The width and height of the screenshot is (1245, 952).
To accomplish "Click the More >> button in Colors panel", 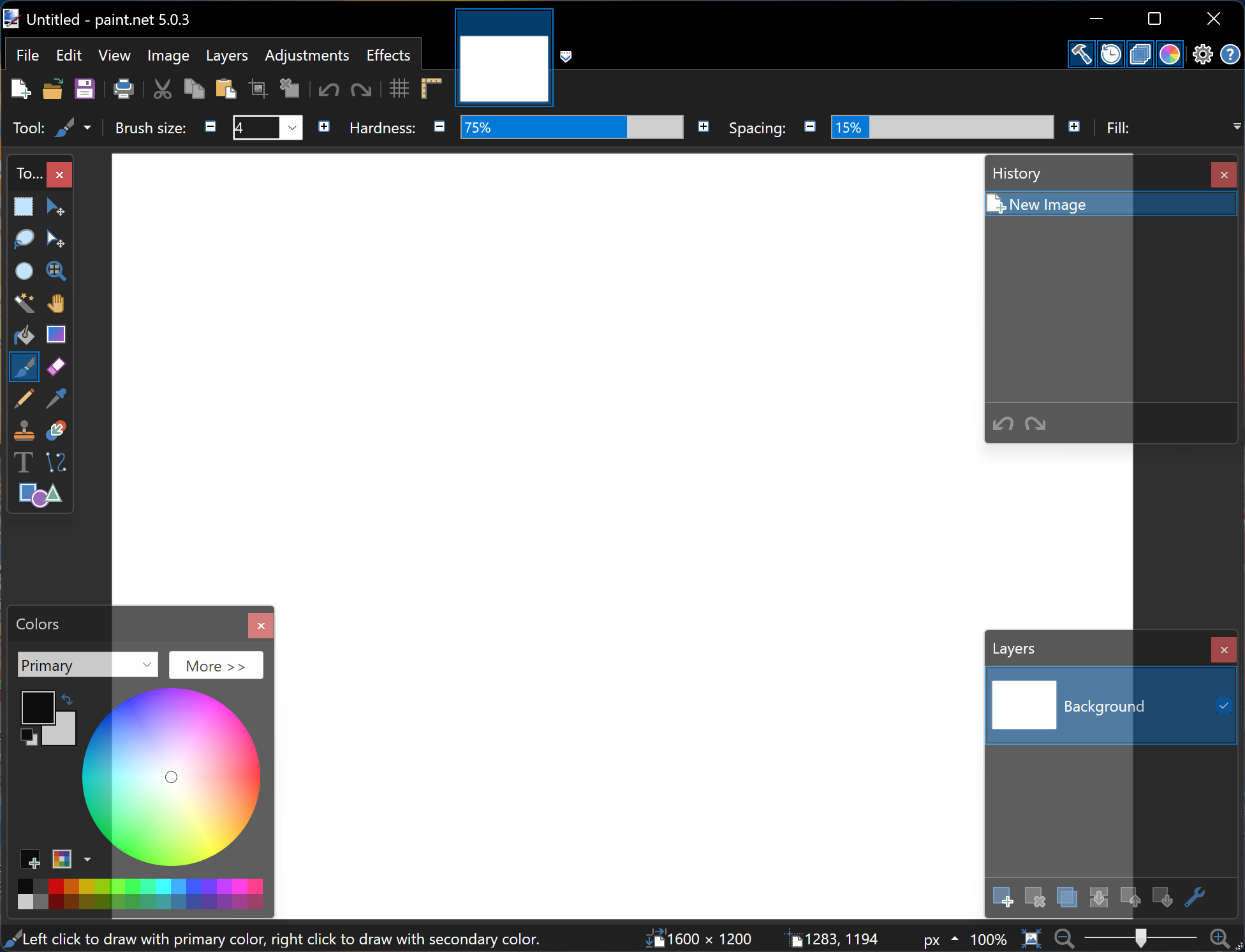I will click(x=215, y=665).
